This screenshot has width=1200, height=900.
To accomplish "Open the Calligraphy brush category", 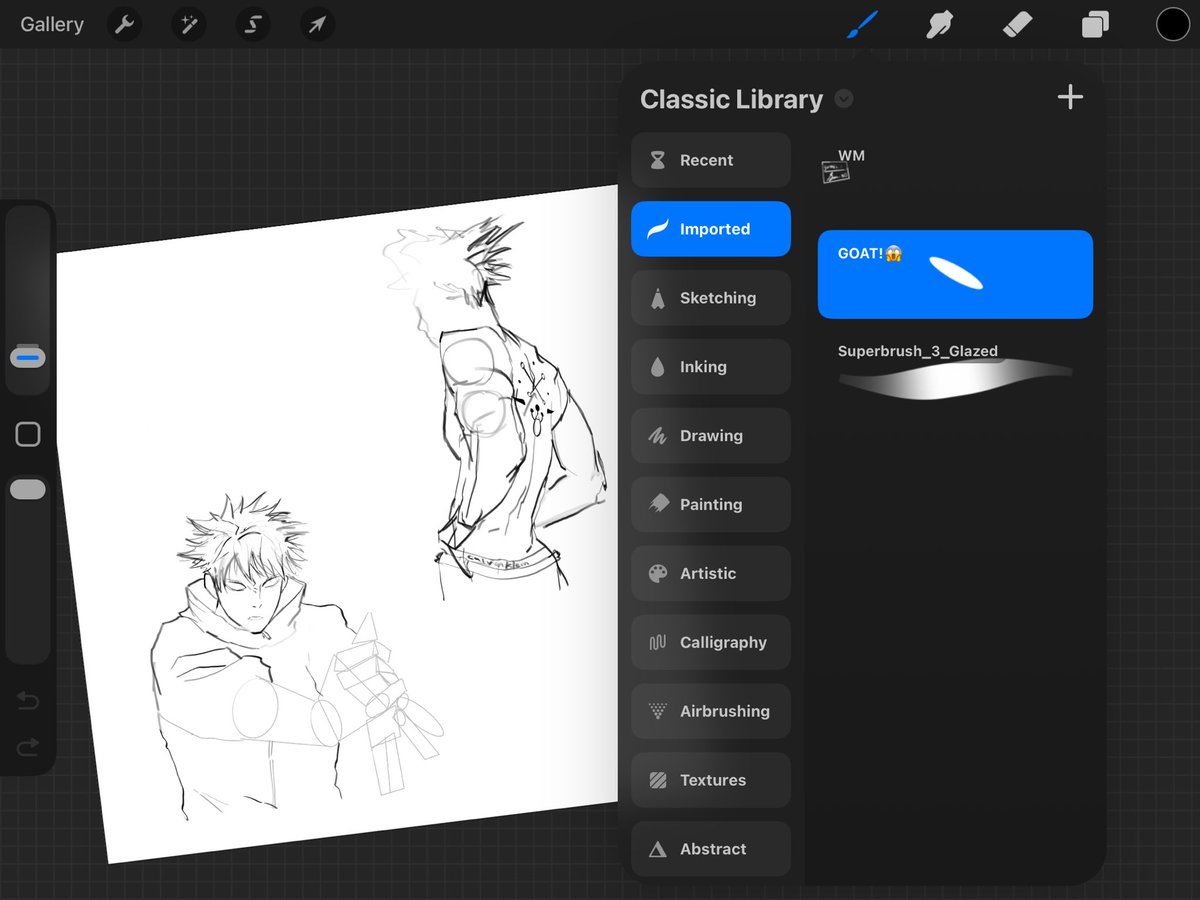I will tap(711, 643).
